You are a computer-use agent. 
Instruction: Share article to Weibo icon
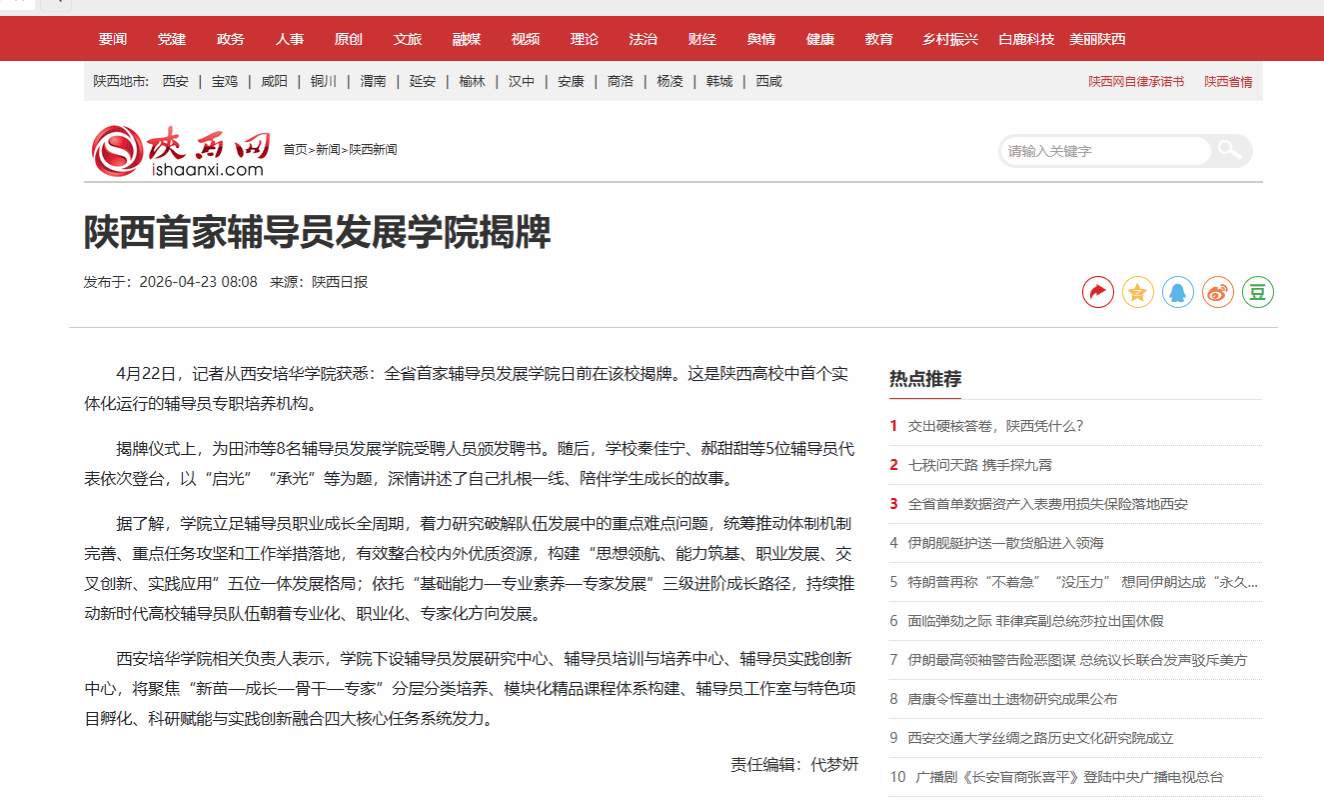click(1217, 292)
